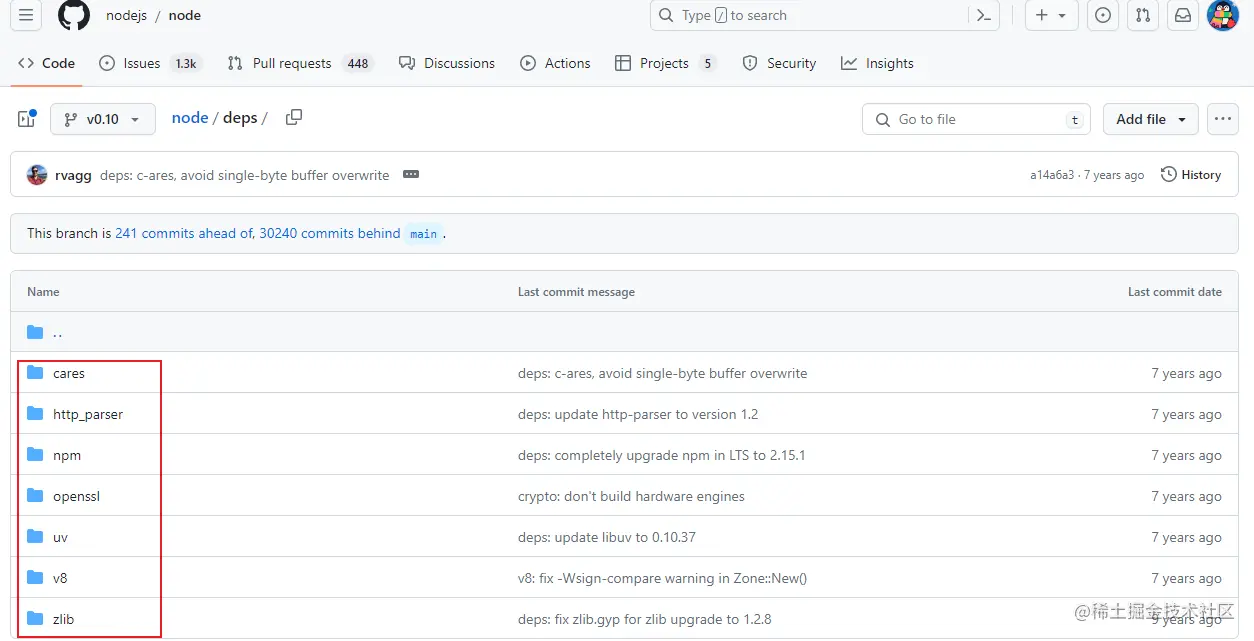Open the create new plus dropdown

click(1050, 15)
